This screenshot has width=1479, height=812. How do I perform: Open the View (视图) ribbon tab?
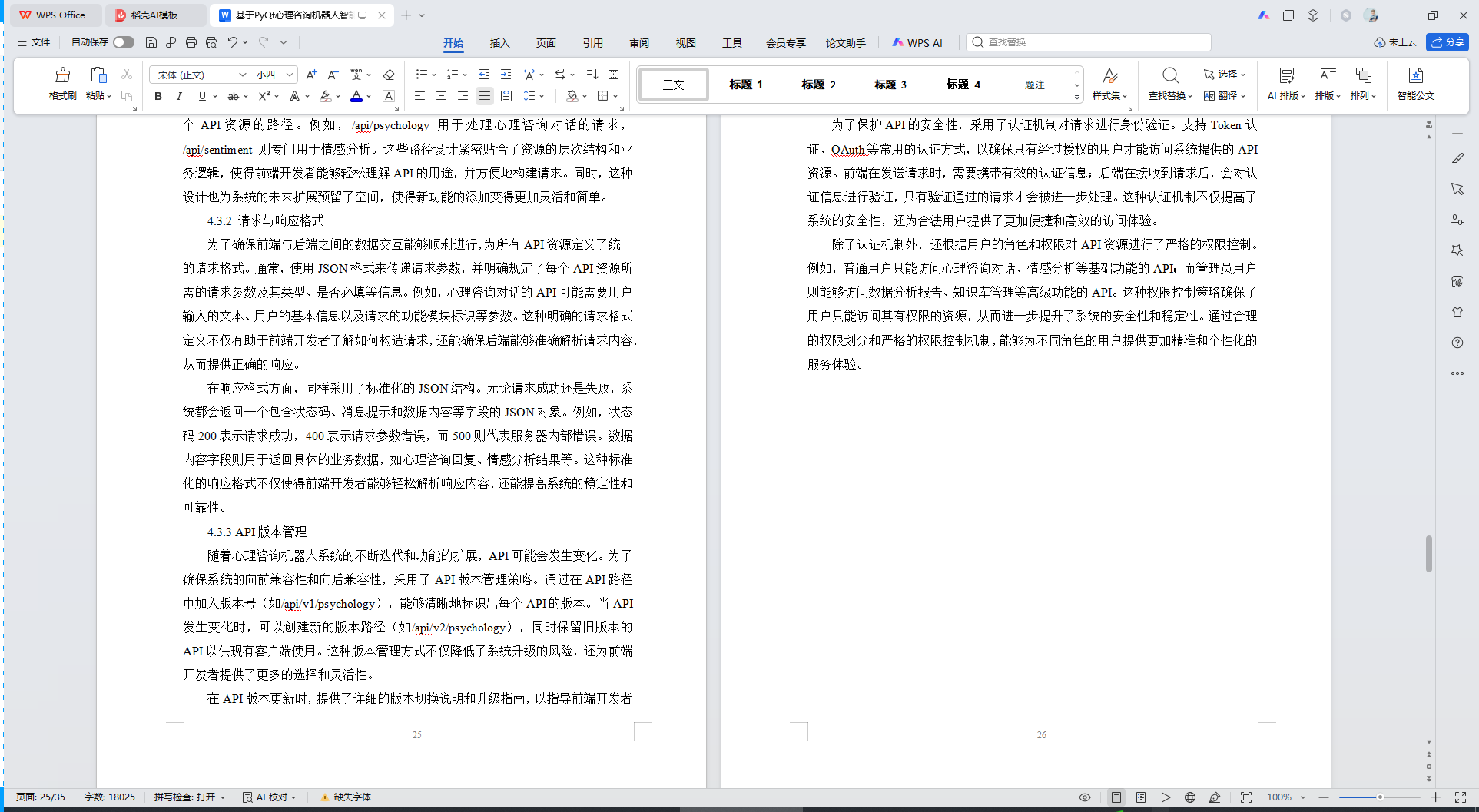[x=686, y=43]
